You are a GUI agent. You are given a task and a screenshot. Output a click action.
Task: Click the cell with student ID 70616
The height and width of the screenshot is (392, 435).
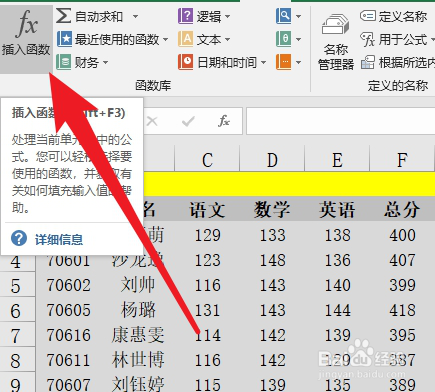[69, 335]
